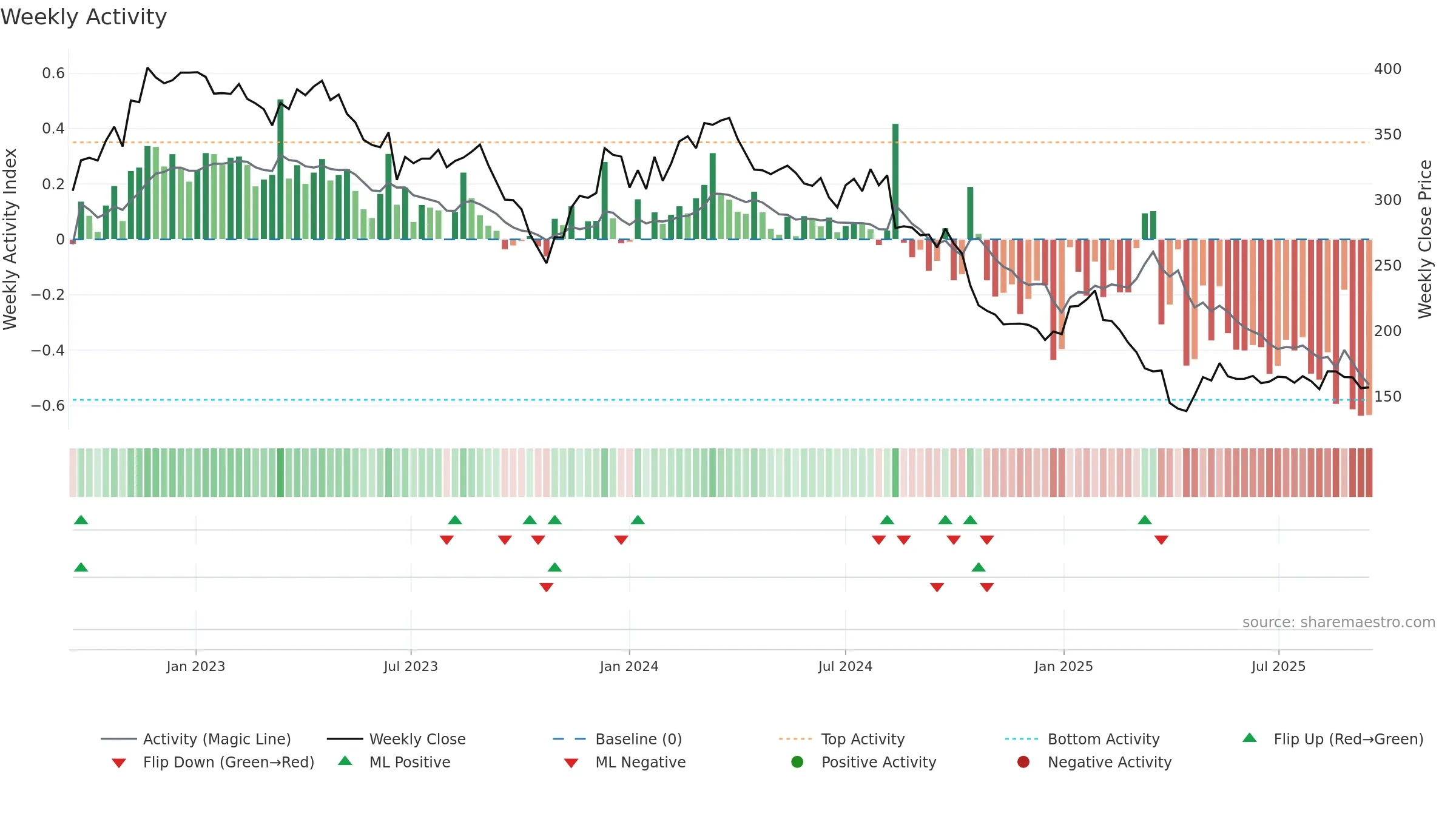Click the 150 price axis tick
The width and height of the screenshot is (1456, 819).
[1387, 397]
